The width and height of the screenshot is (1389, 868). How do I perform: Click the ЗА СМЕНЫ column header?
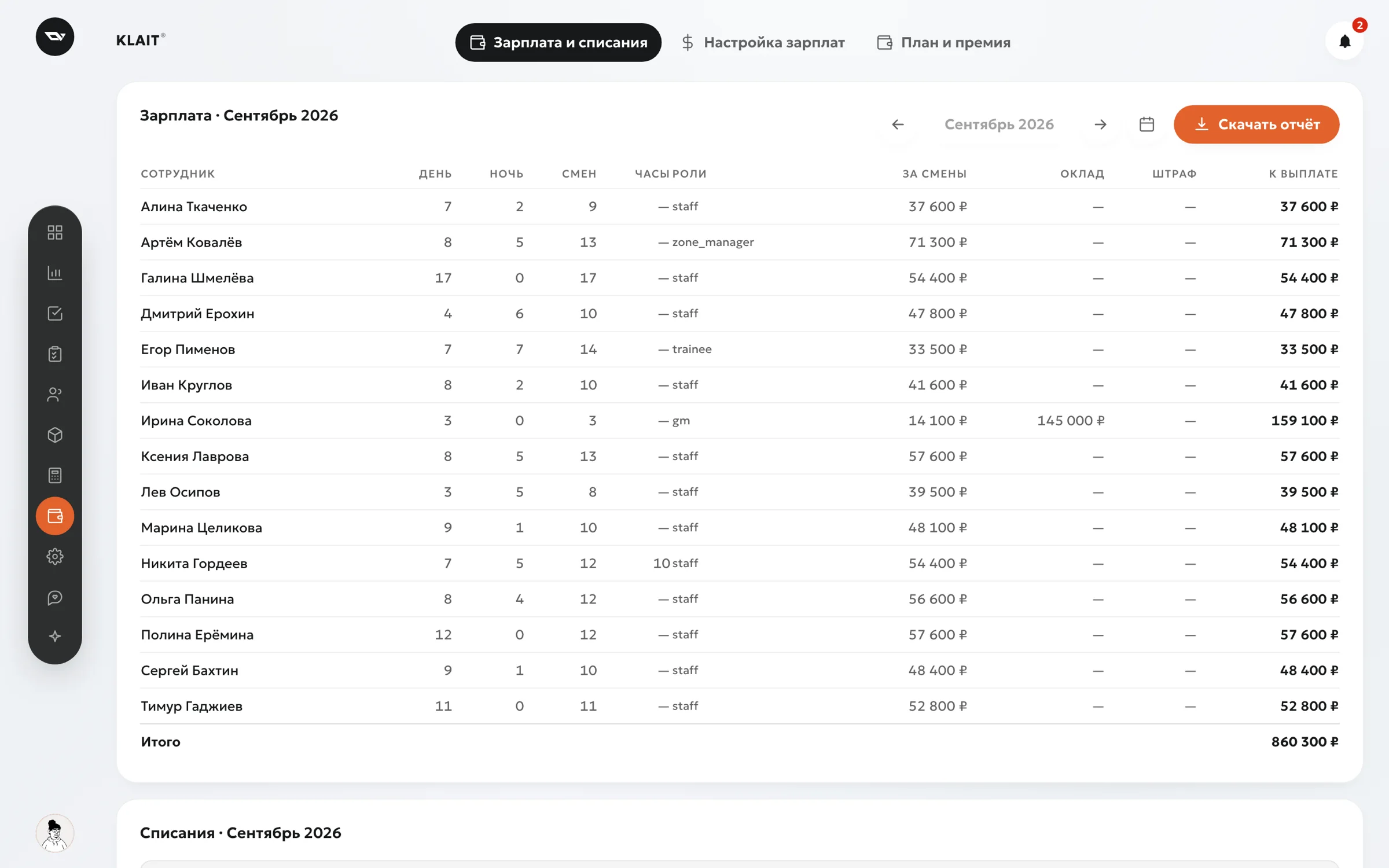pyautogui.click(x=935, y=174)
